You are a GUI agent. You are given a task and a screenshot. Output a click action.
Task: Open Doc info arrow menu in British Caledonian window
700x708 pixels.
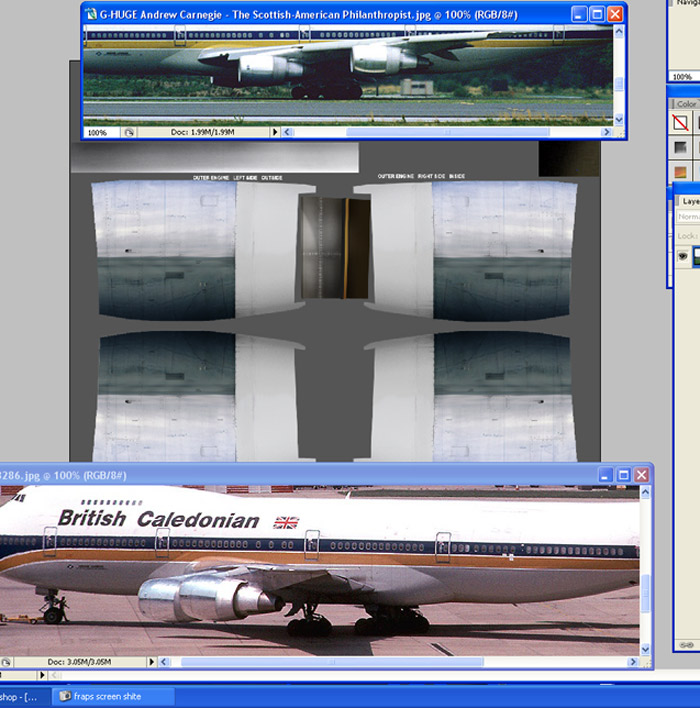tap(152, 662)
